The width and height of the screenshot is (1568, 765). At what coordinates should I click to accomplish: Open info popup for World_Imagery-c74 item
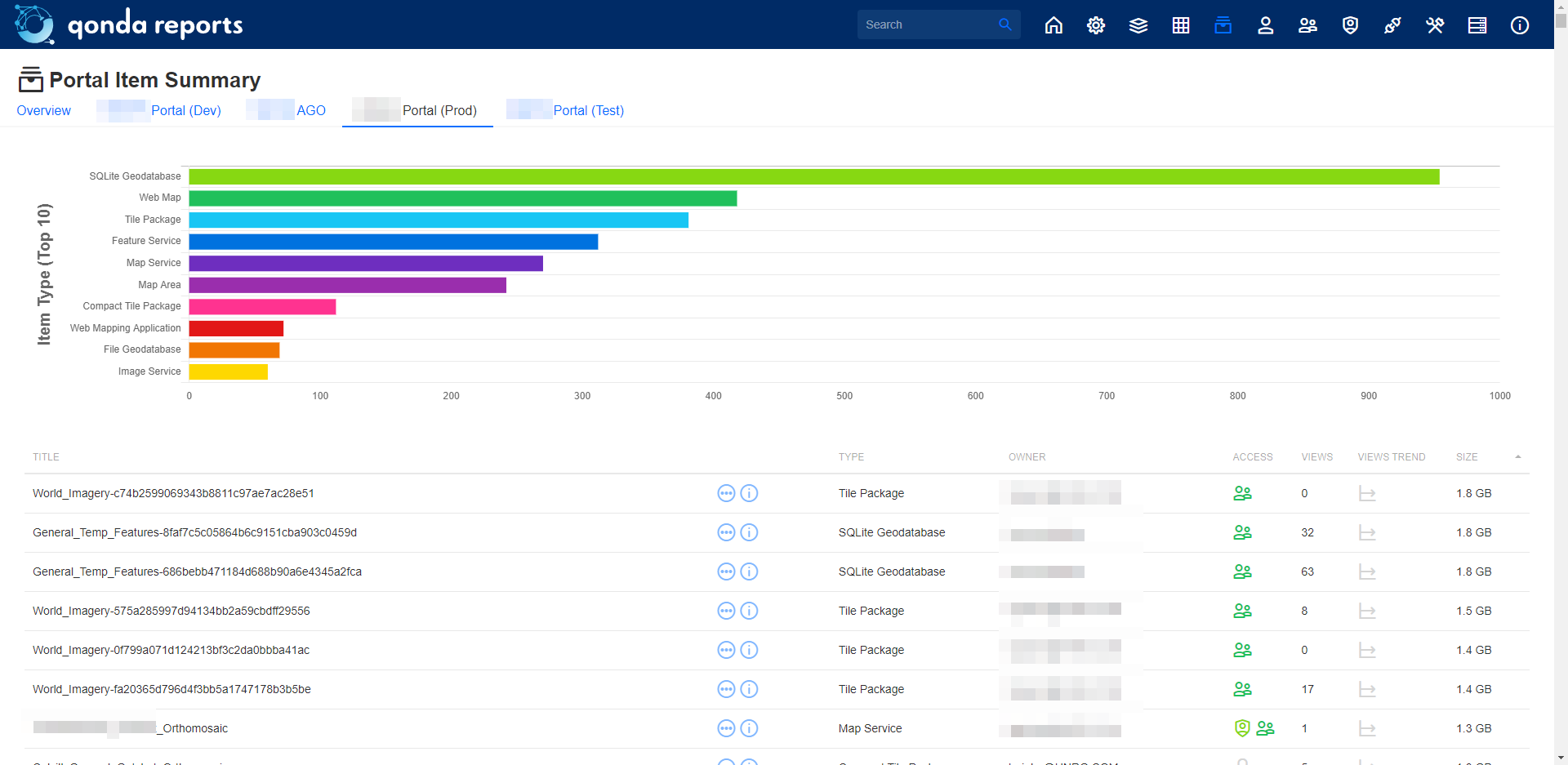pos(749,493)
